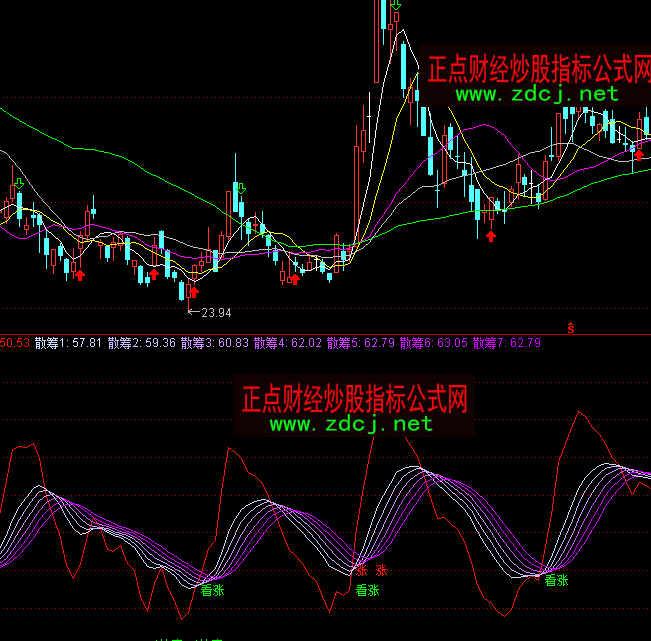651x641 pixels.
Task: Click the leftmost green down arrow signal
Action: click(x=19, y=183)
